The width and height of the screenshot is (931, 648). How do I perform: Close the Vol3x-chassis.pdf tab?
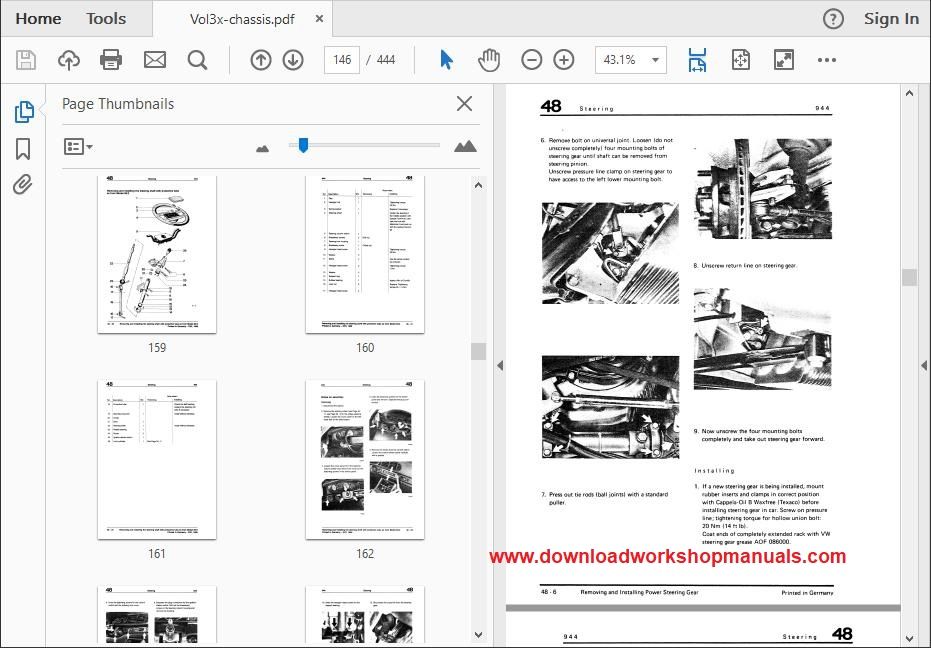pyautogui.click(x=319, y=19)
